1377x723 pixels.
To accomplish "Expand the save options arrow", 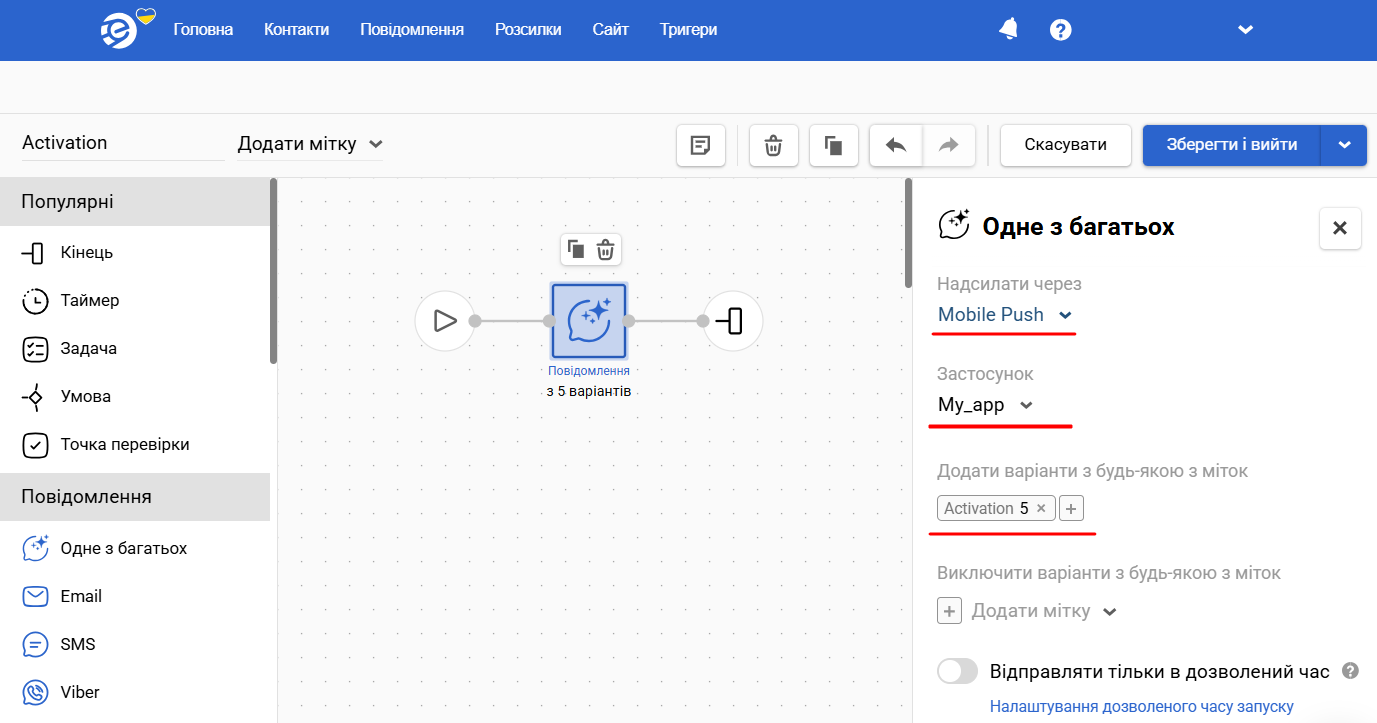I will click(x=1344, y=145).
